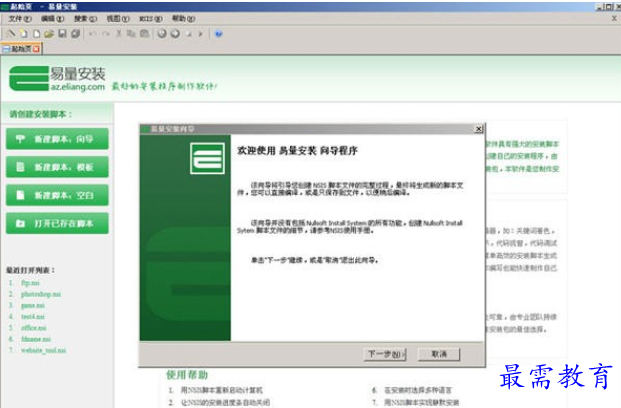This screenshot has width=621, height=408.
Task: Click the run arrow toolbar icon
Action: tap(200, 34)
